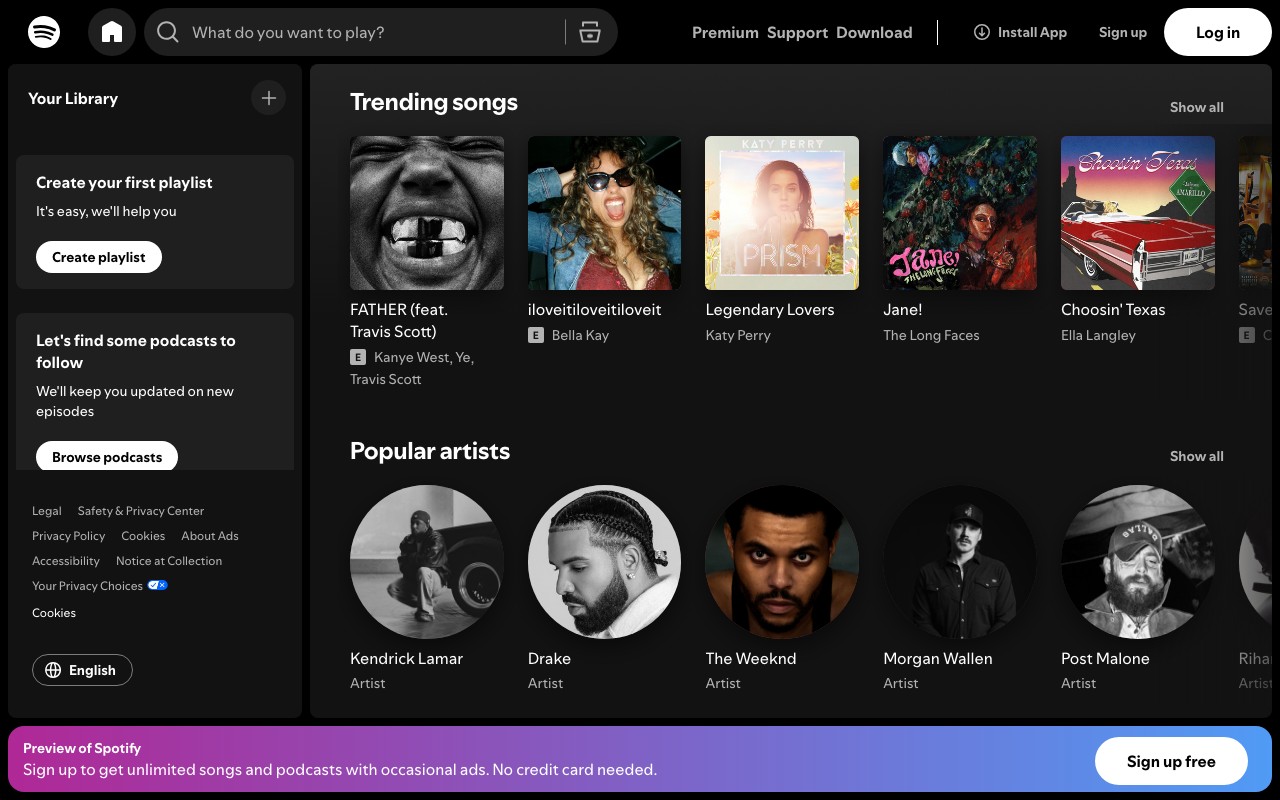Click the search input field
The image size is (1280, 800).
coord(350,32)
